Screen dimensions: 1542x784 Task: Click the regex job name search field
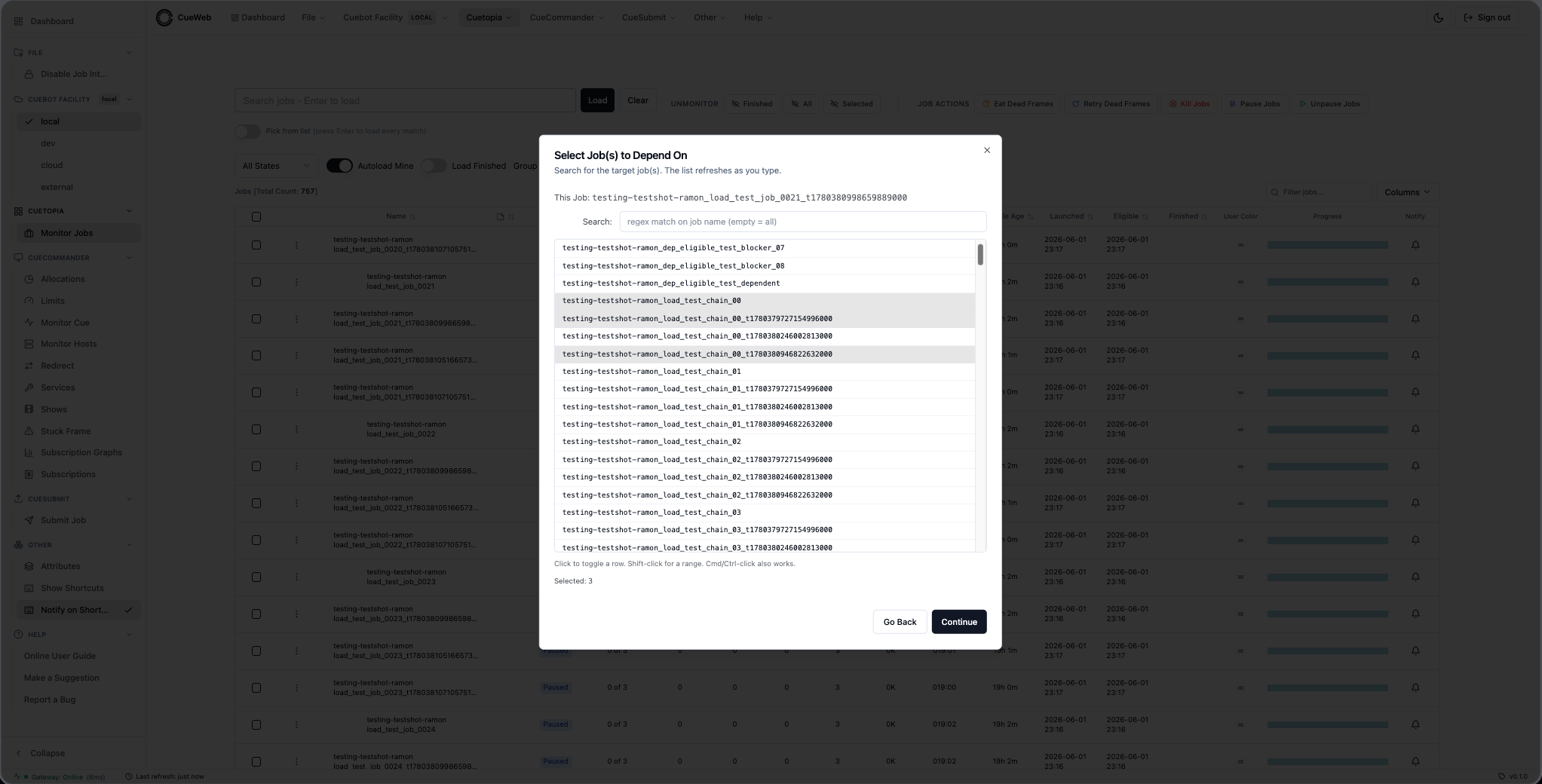click(802, 222)
